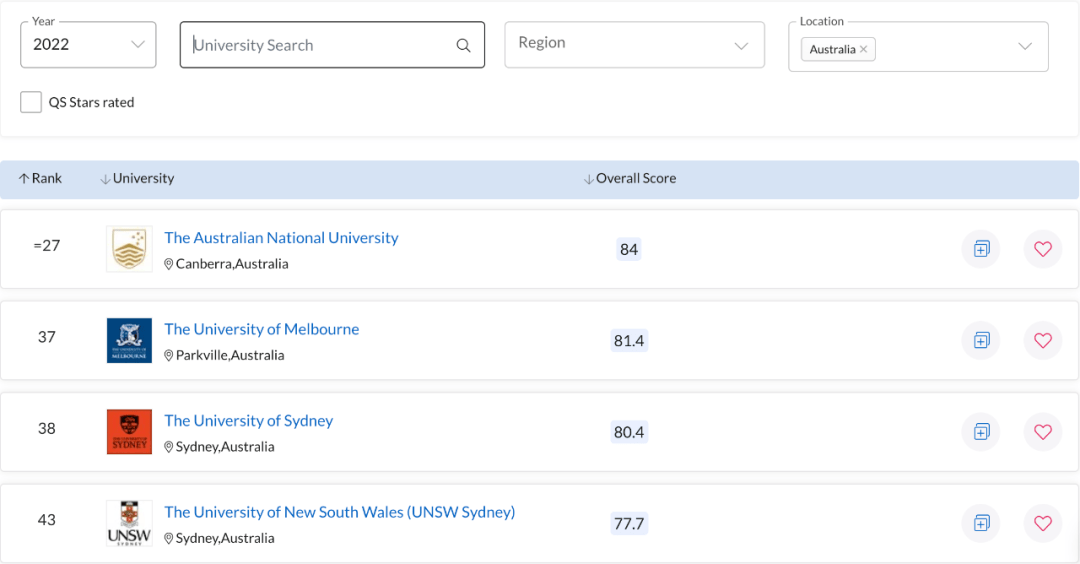This screenshot has width=1080, height=564.
Task: Add Australian National University to compare
Action: coord(981,249)
